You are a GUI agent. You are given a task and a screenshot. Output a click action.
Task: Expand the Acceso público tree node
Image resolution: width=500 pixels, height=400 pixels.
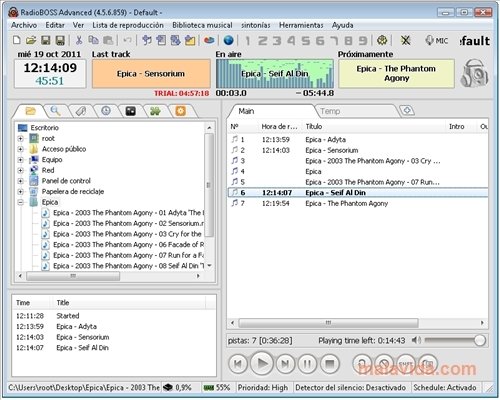pyautogui.click(x=20, y=149)
